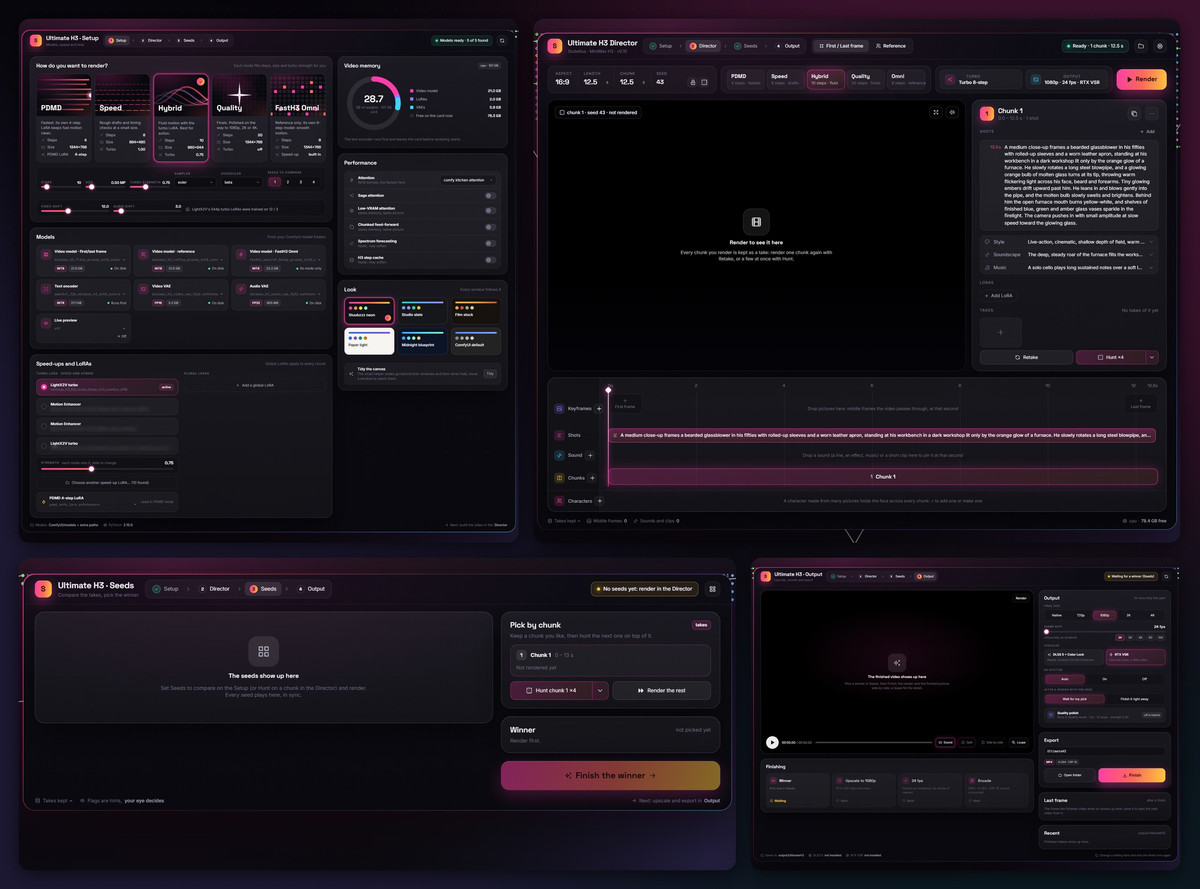This screenshot has height=889, width=1200.
Task: Turn on Low-VRAM attention switch
Action: [x=490, y=211]
